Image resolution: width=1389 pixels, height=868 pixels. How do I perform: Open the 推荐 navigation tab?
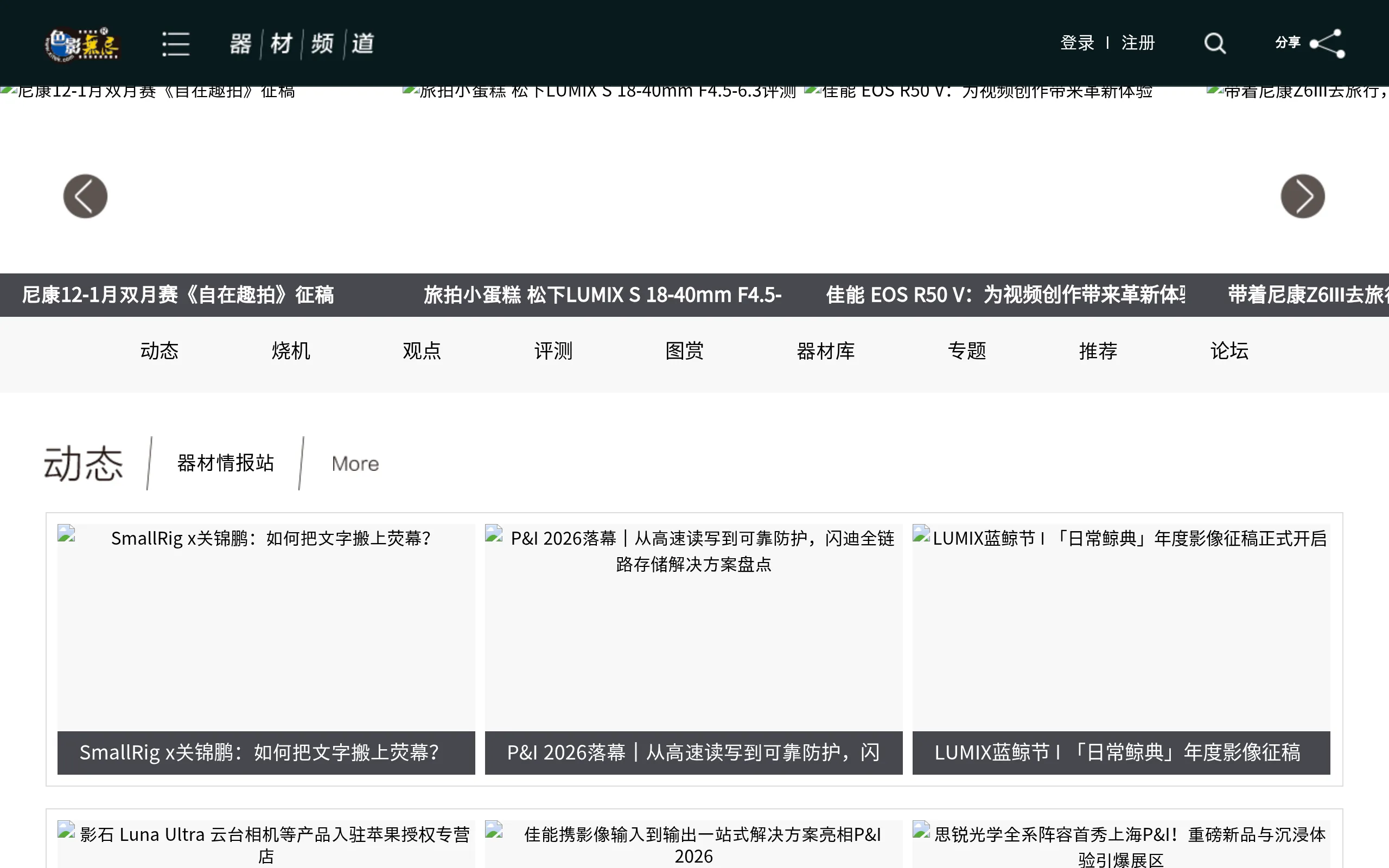click(1098, 351)
